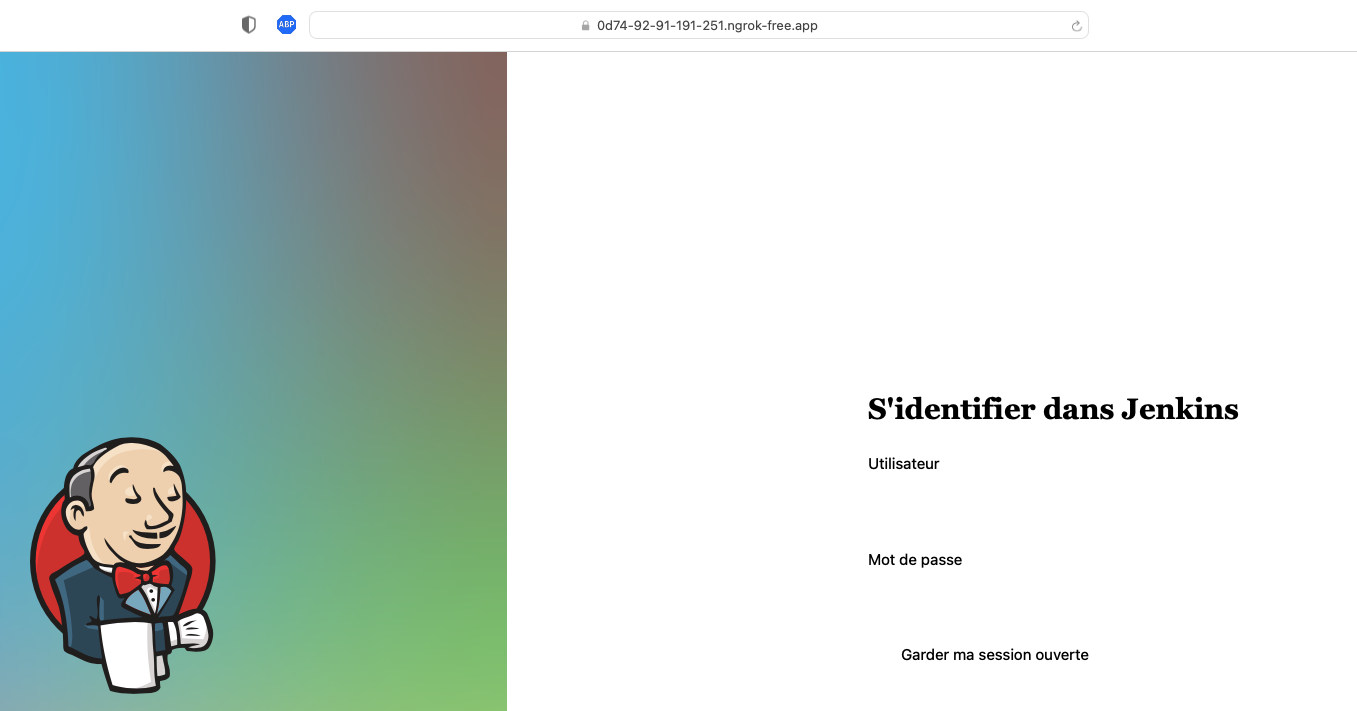This screenshot has height=711, width=1357.
Task: Click the Adblock Plus ABP extension icon
Action: [x=286, y=25]
